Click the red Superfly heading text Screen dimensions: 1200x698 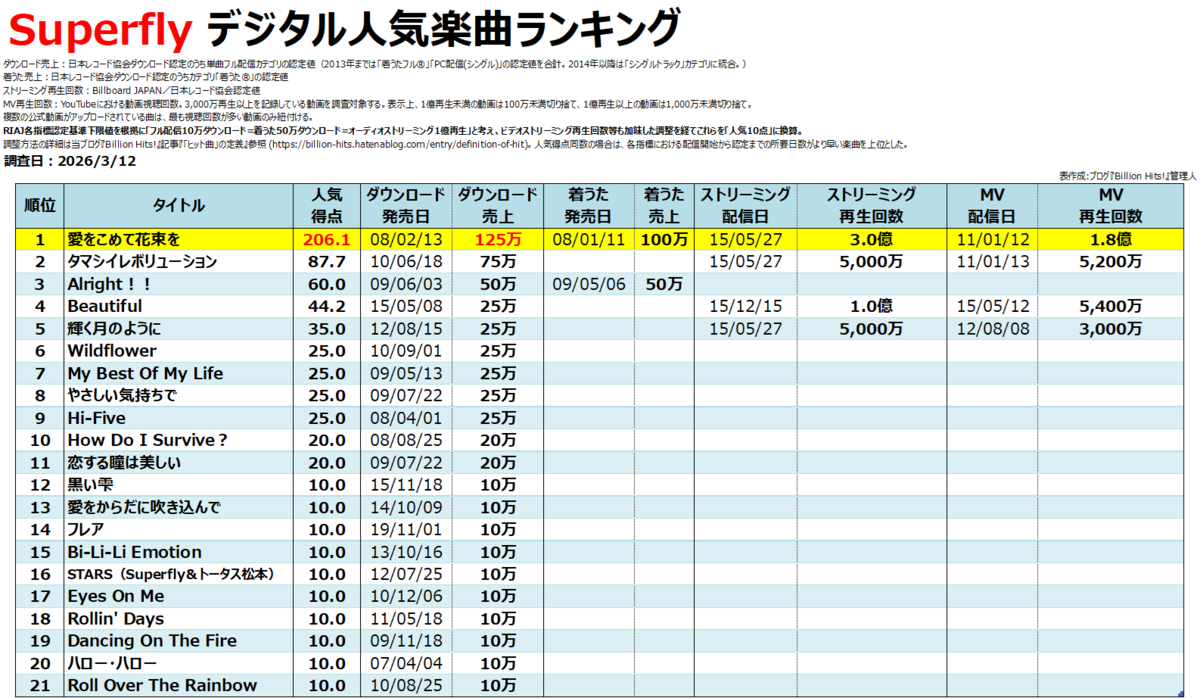100,30
